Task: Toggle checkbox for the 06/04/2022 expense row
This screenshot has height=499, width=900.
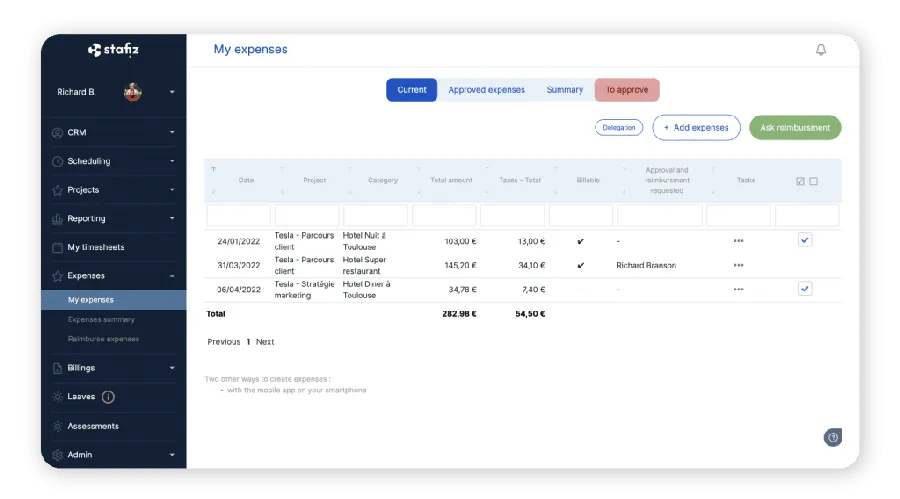Action: coord(805,288)
